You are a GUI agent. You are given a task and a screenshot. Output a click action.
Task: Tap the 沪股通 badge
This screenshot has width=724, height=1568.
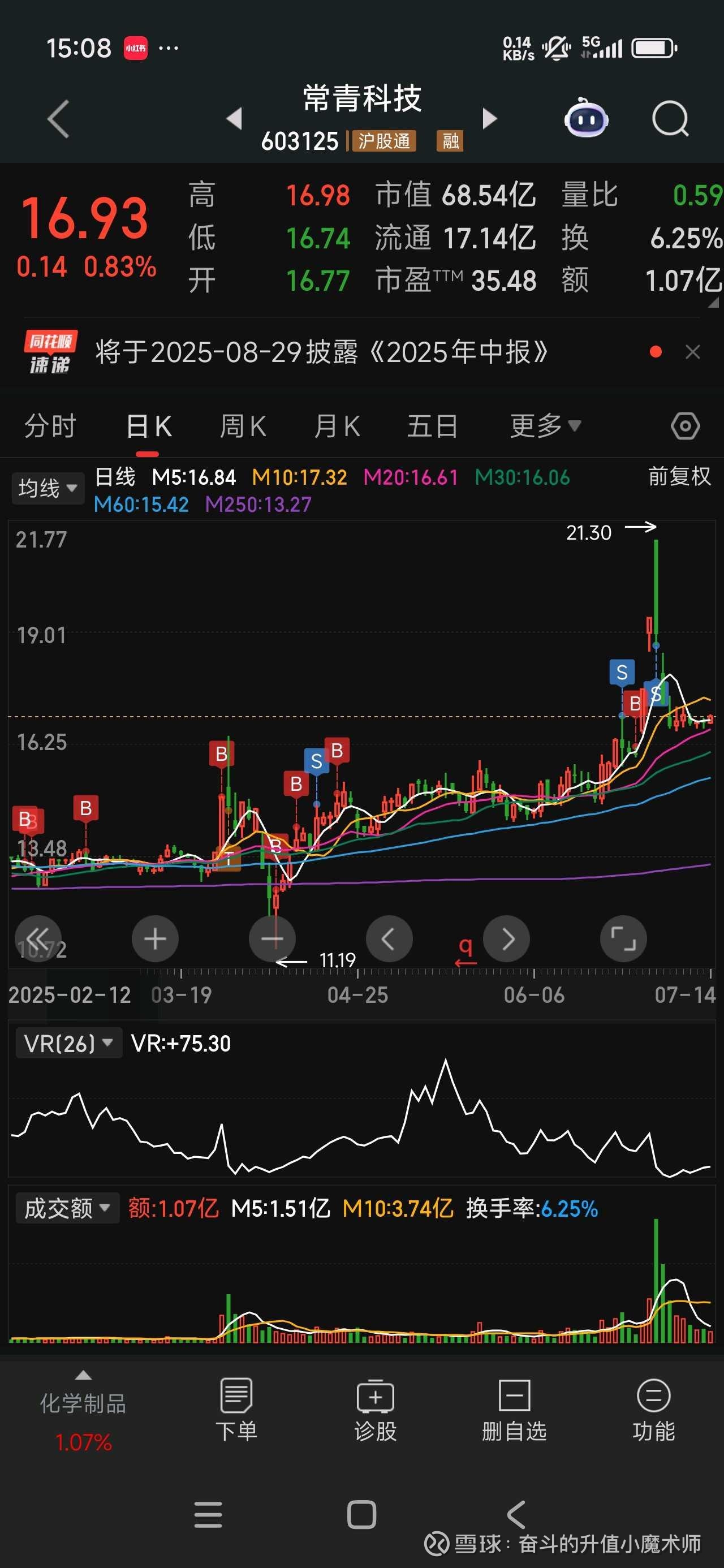pos(383,141)
